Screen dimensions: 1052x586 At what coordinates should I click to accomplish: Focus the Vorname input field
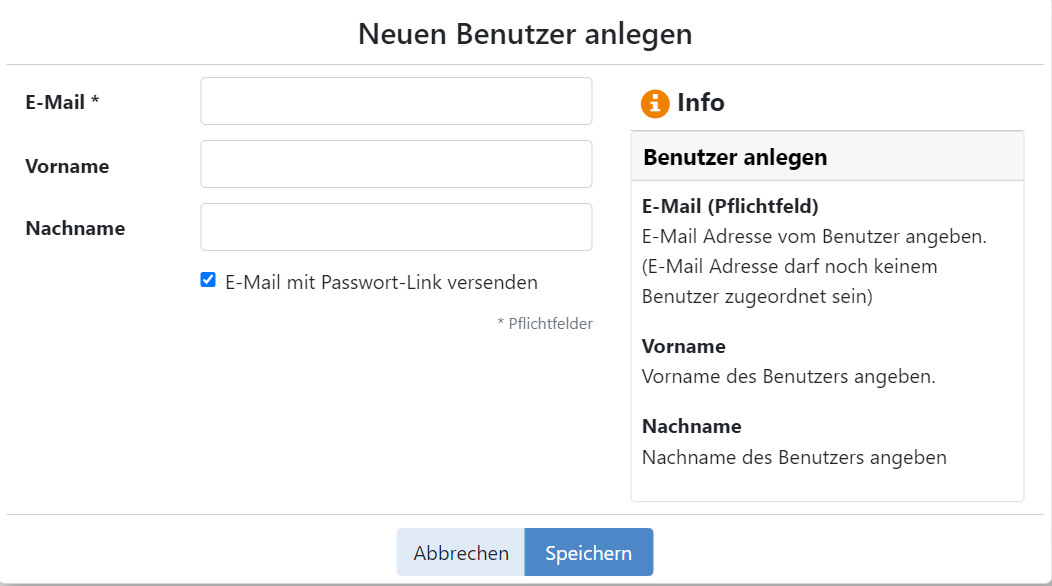[x=397, y=164]
